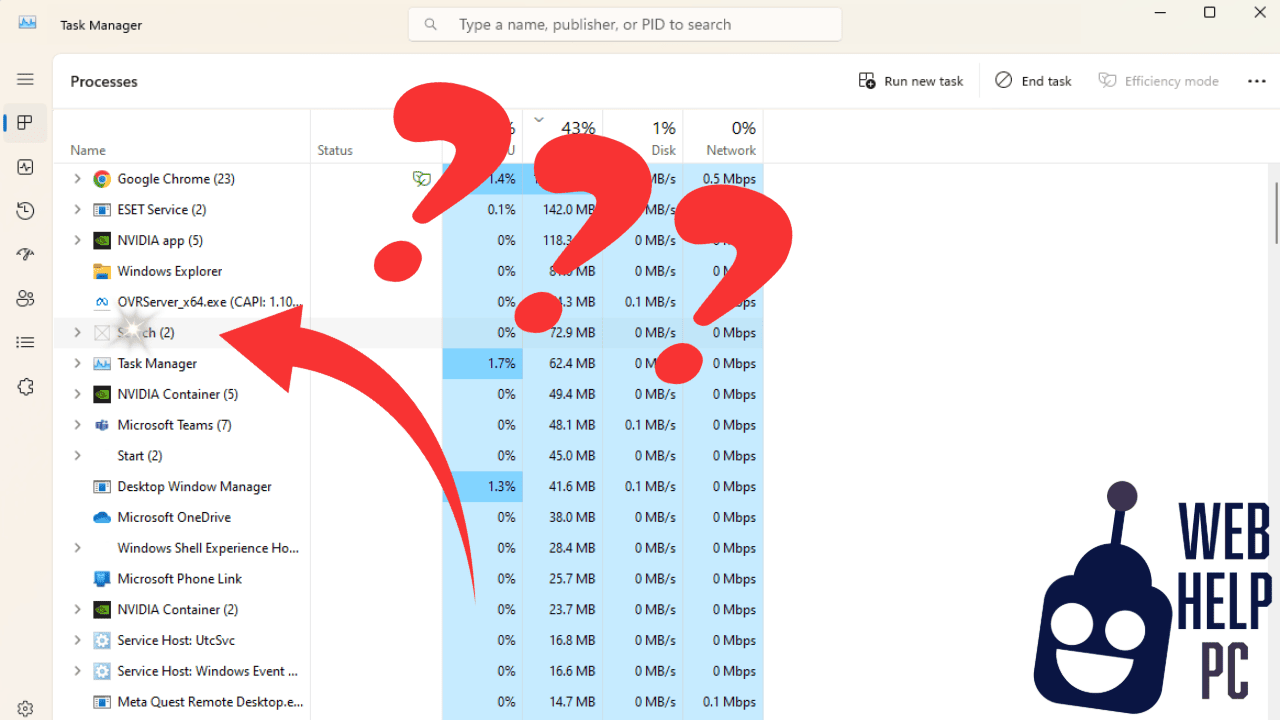
Task: Click the Processes page heading
Action: 104,81
